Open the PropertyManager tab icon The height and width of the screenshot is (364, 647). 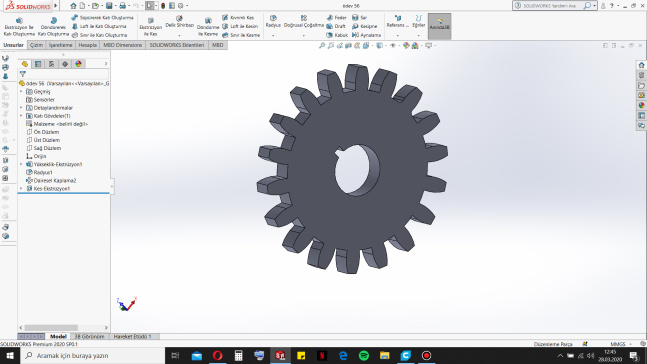tap(38, 64)
